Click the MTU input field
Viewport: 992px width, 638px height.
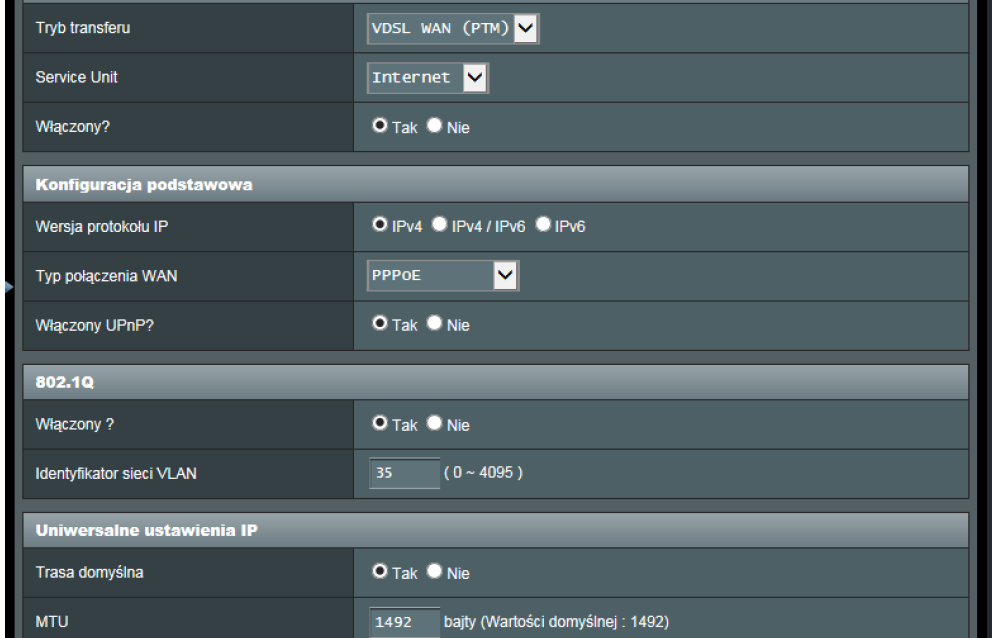pos(404,622)
